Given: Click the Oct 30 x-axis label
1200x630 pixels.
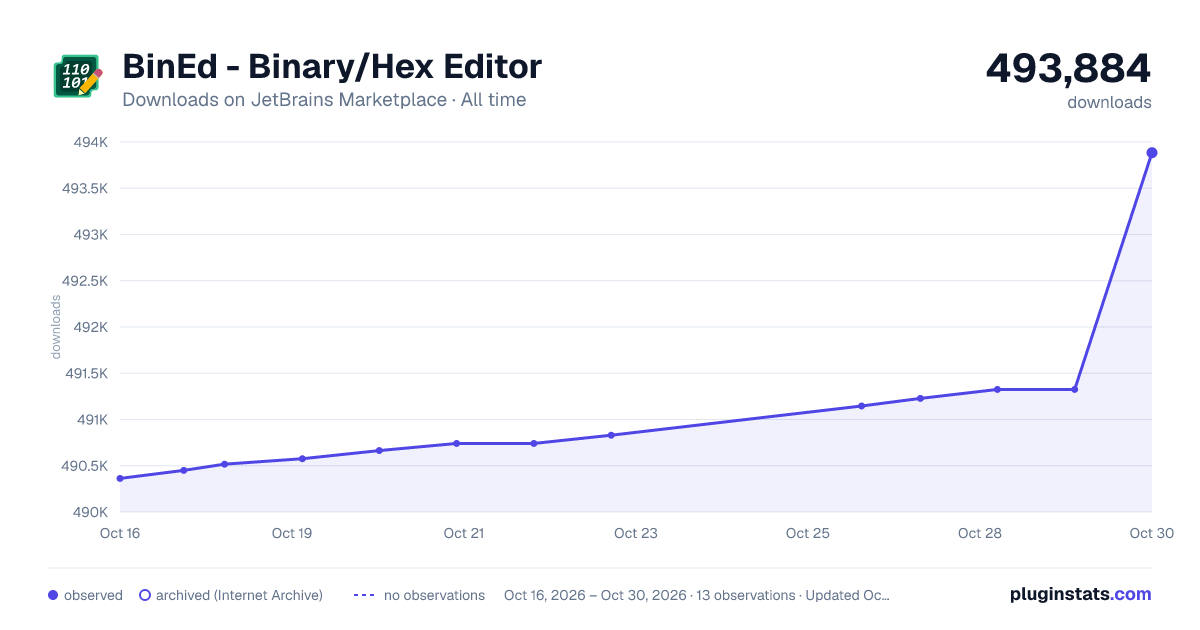Looking at the screenshot, I should [1150, 533].
